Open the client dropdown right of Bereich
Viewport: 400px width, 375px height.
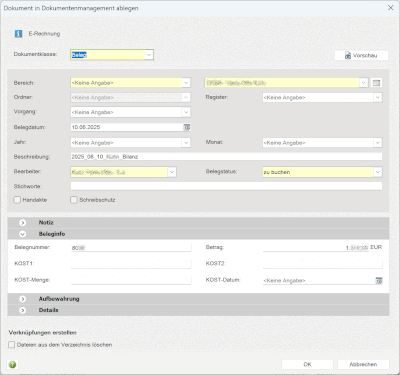pos(363,83)
